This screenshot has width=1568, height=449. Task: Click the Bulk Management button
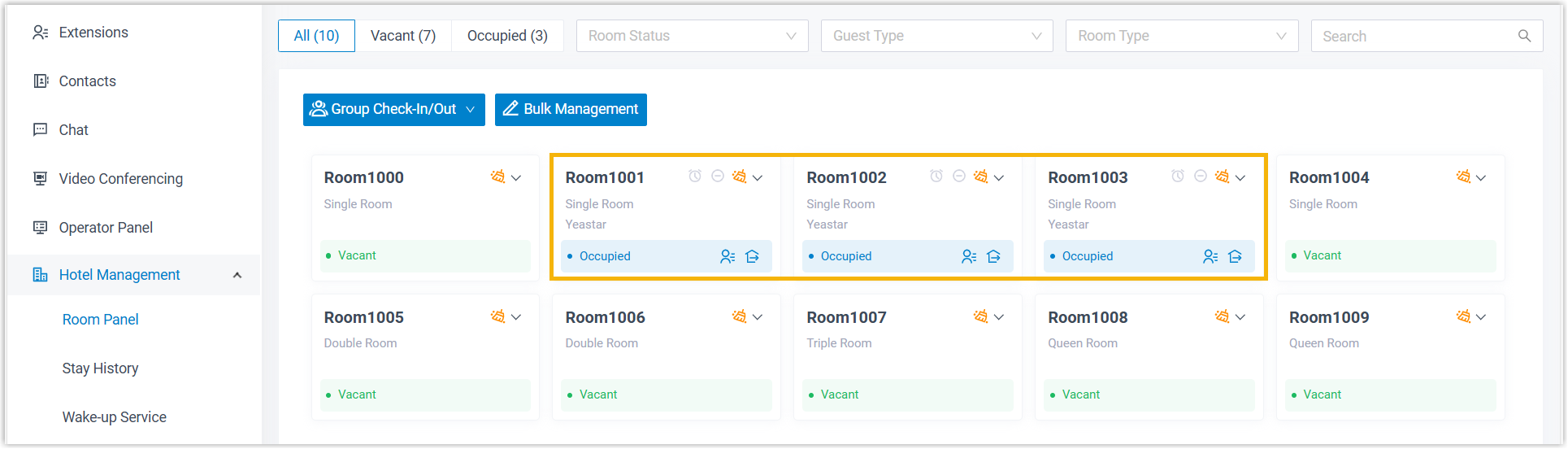[571, 109]
